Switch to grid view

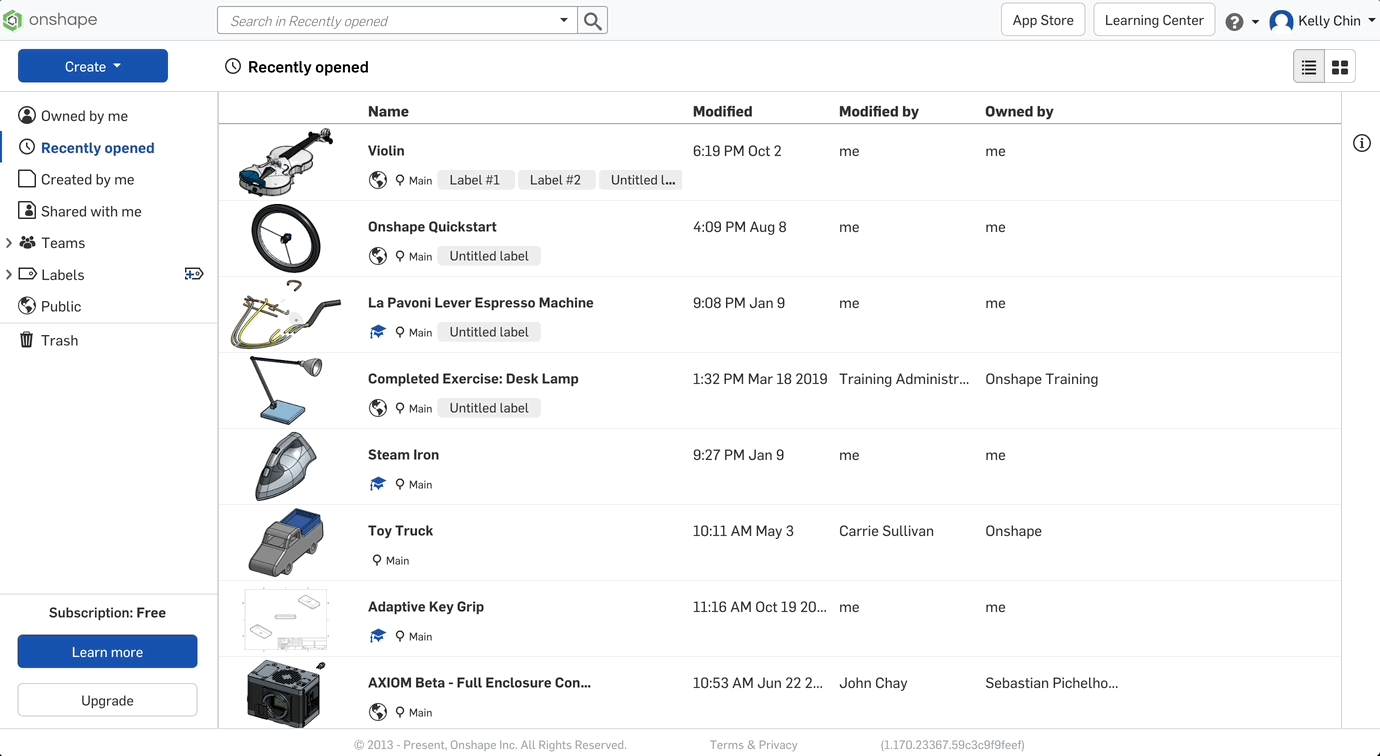tap(1340, 67)
